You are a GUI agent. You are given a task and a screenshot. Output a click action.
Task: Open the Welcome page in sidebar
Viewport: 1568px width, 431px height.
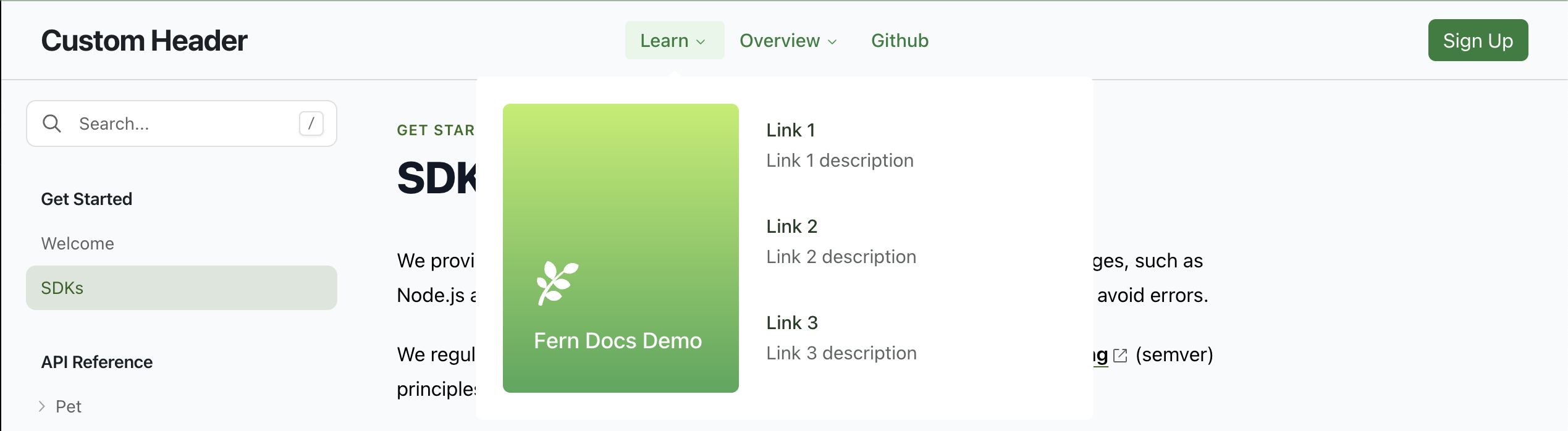(78, 243)
